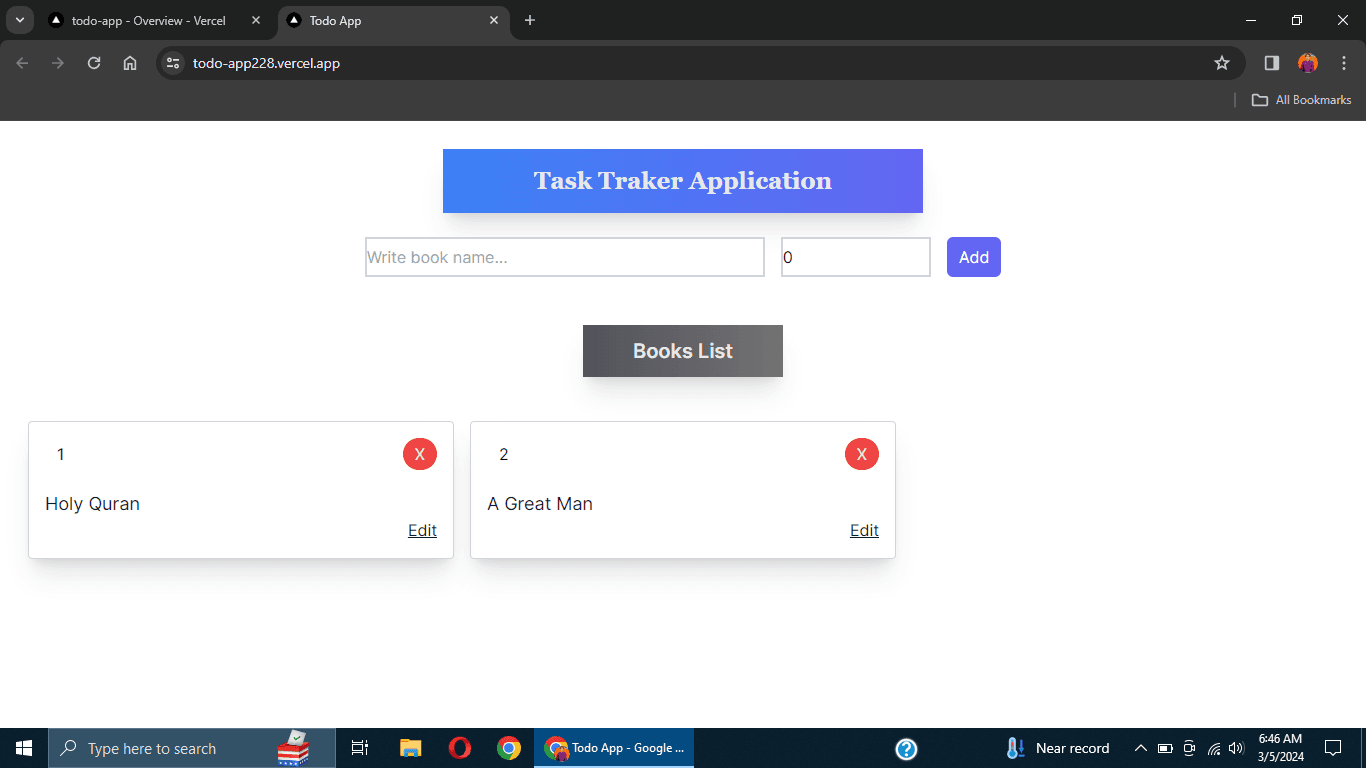View site information in address bar

(173, 63)
